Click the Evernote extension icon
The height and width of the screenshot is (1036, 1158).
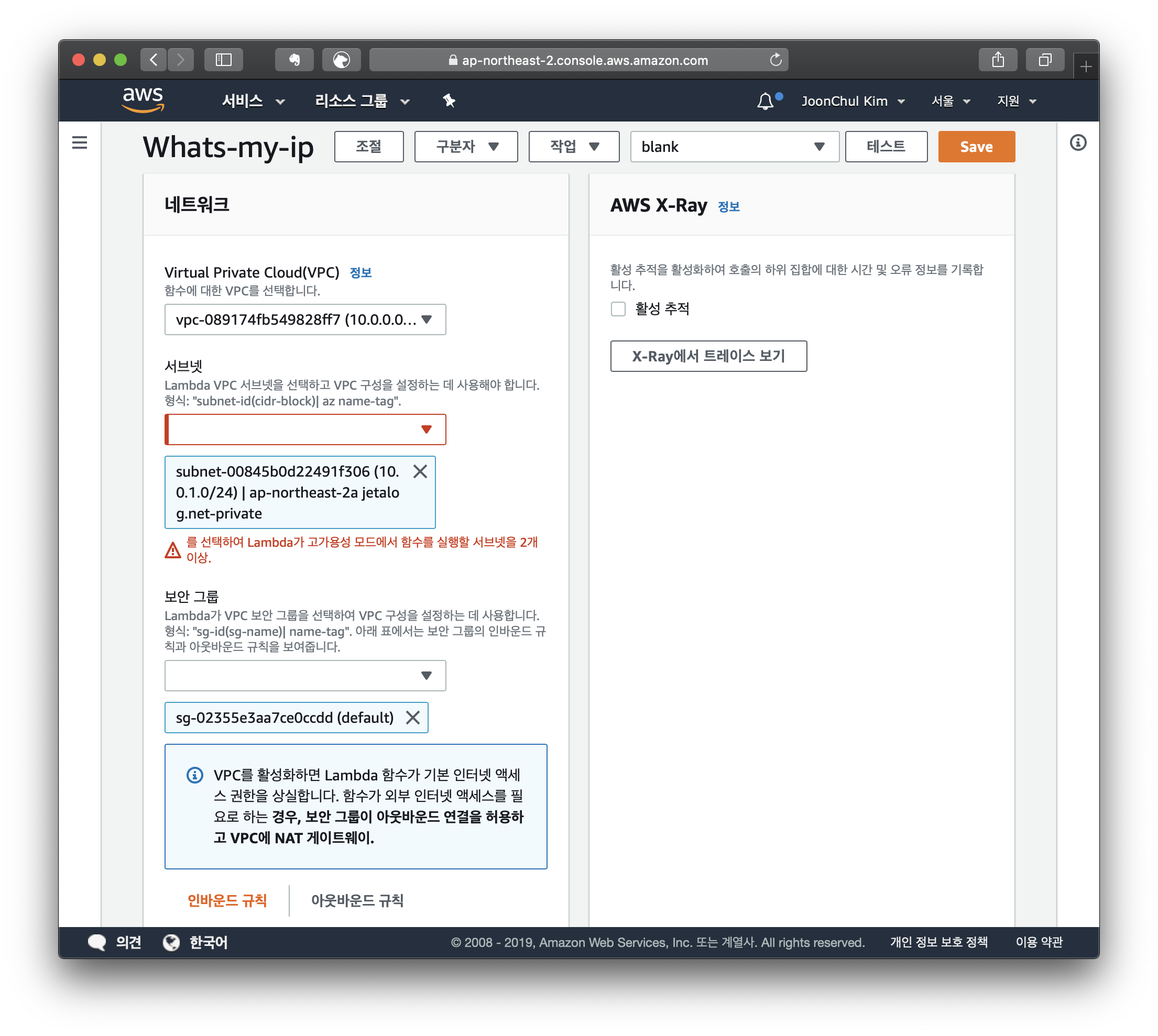coord(294,60)
